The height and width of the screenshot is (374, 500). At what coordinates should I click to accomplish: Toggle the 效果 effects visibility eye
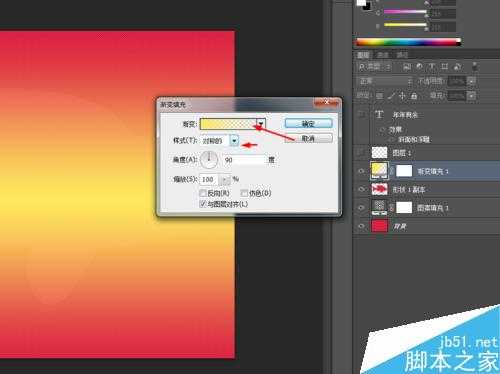click(x=382, y=129)
